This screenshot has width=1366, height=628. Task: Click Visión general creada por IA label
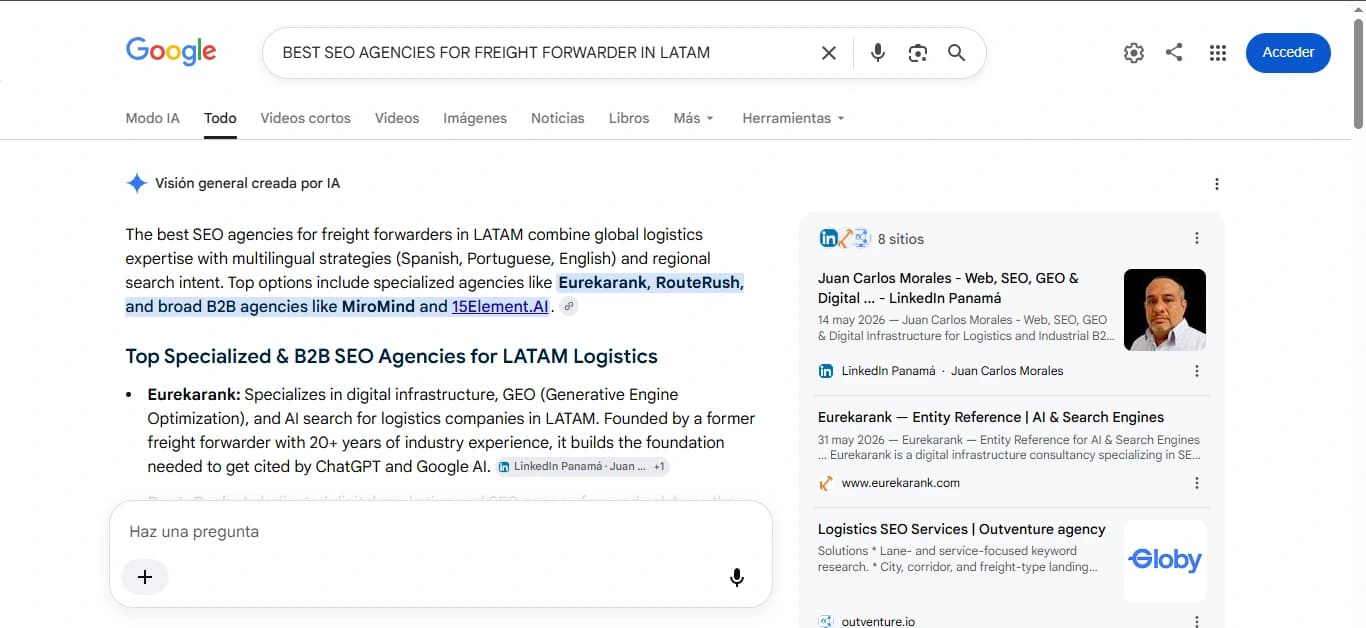point(247,183)
